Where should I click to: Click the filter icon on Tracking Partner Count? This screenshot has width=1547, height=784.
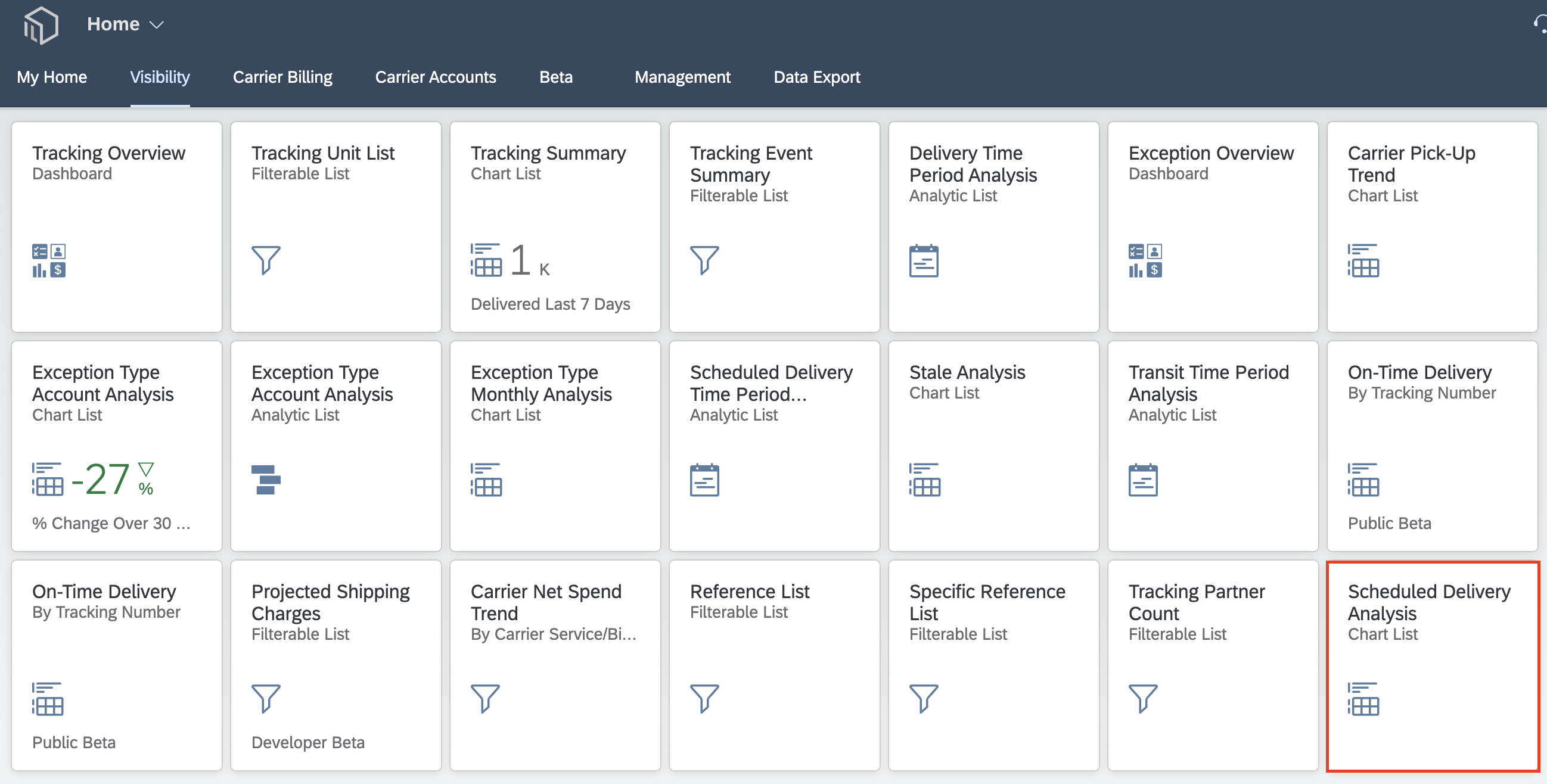click(x=1143, y=699)
